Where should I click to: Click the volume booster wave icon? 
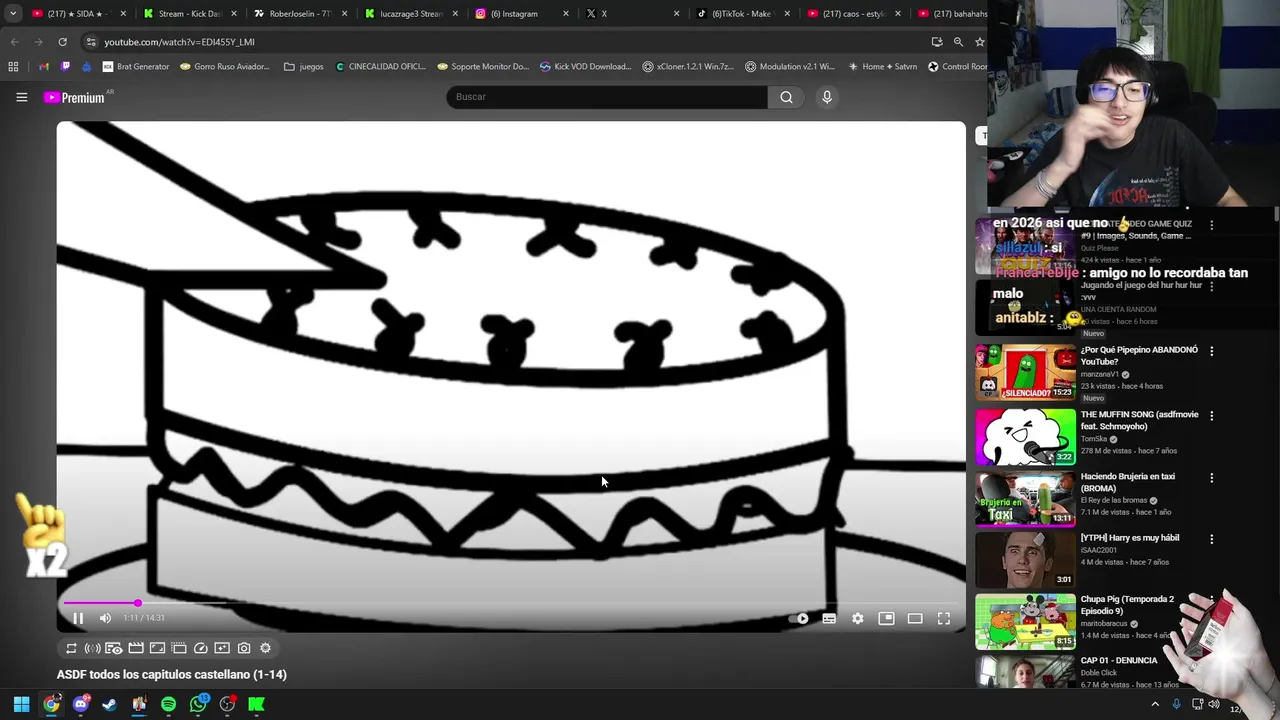(x=92, y=648)
